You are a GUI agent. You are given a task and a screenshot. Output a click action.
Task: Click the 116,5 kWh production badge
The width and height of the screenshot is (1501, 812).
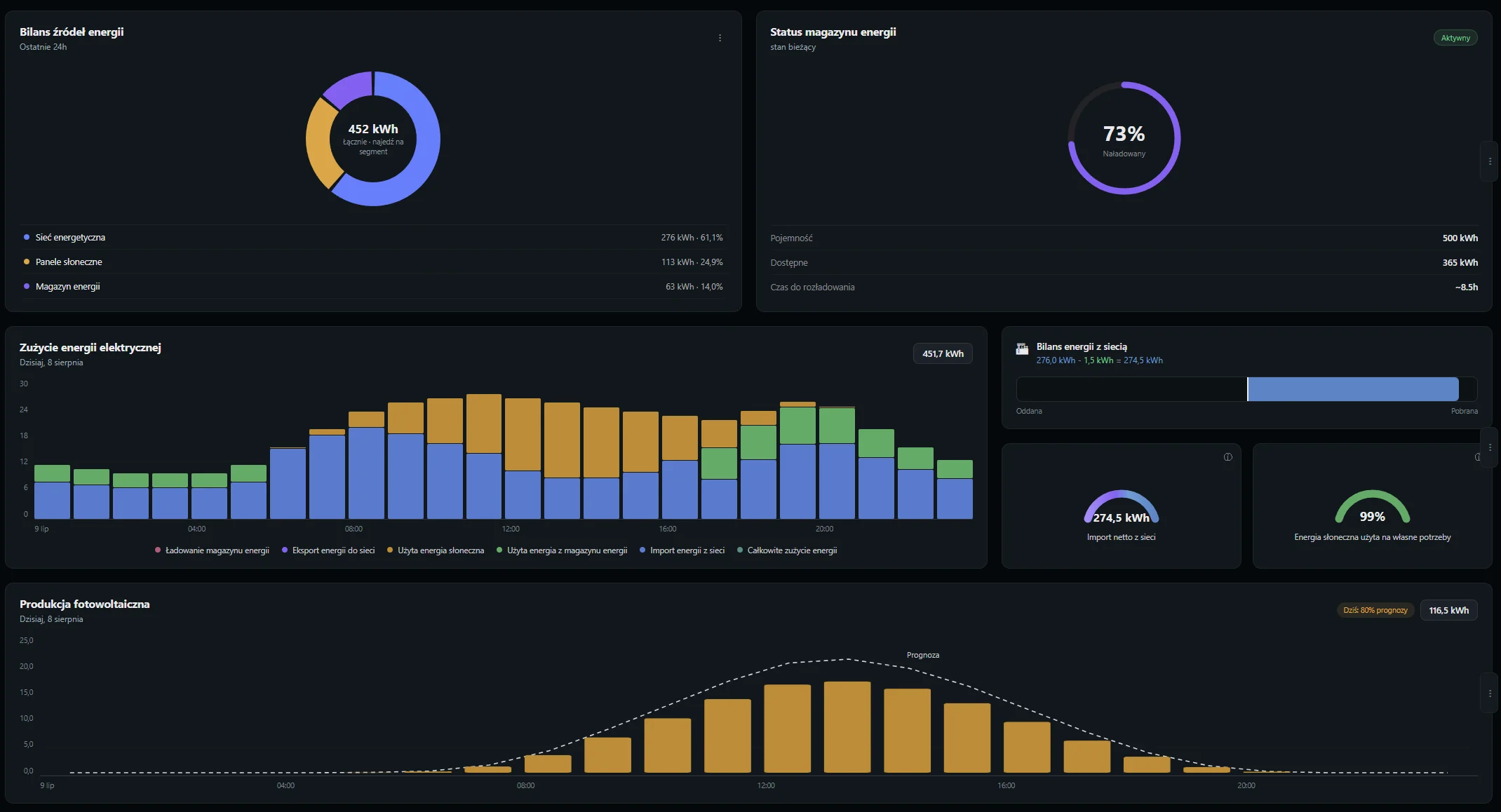[1448, 610]
